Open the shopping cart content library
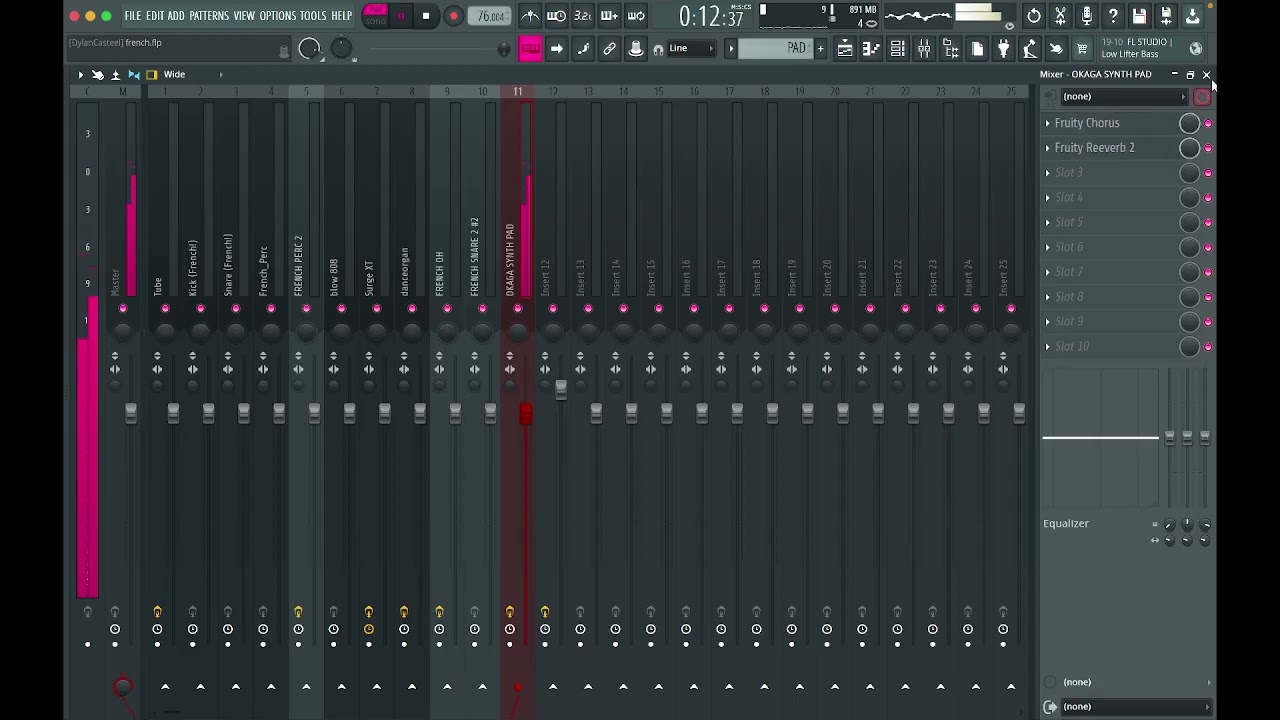 (x=1082, y=48)
